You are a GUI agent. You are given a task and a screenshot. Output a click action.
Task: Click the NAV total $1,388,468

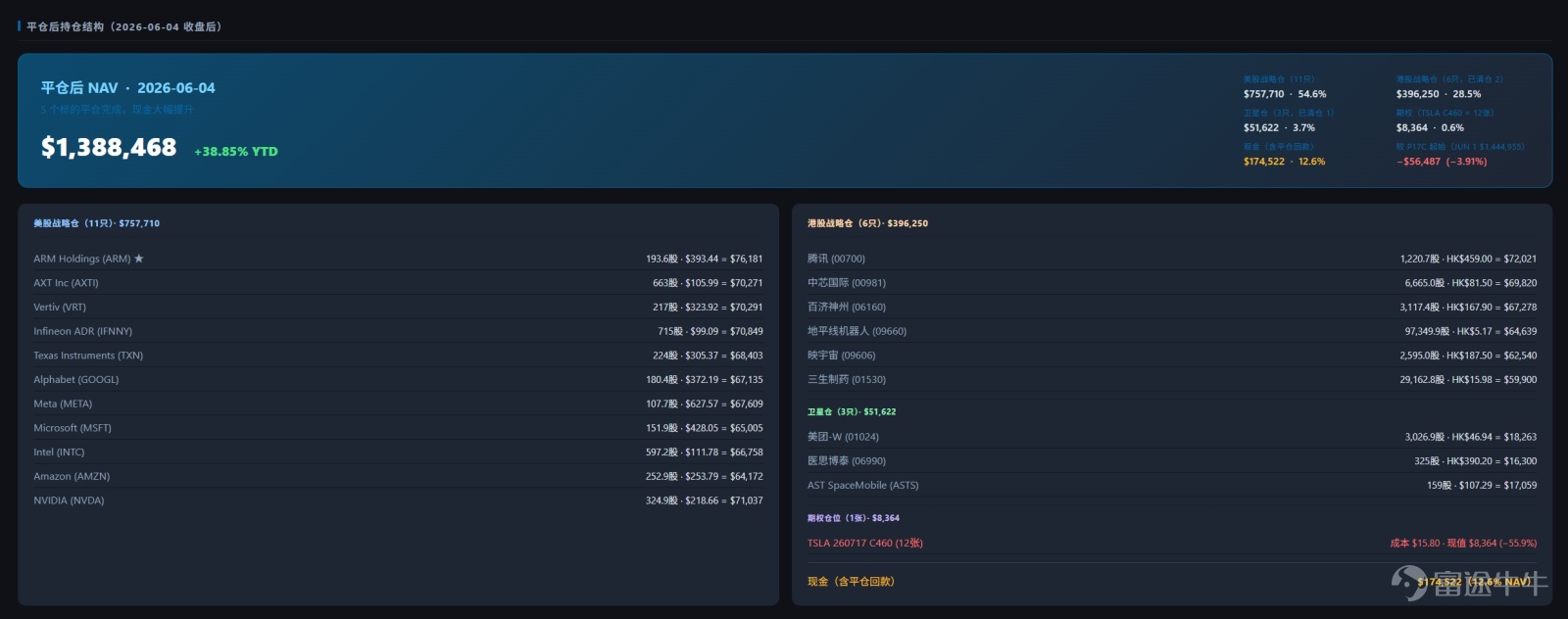pyautogui.click(x=109, y=147)
